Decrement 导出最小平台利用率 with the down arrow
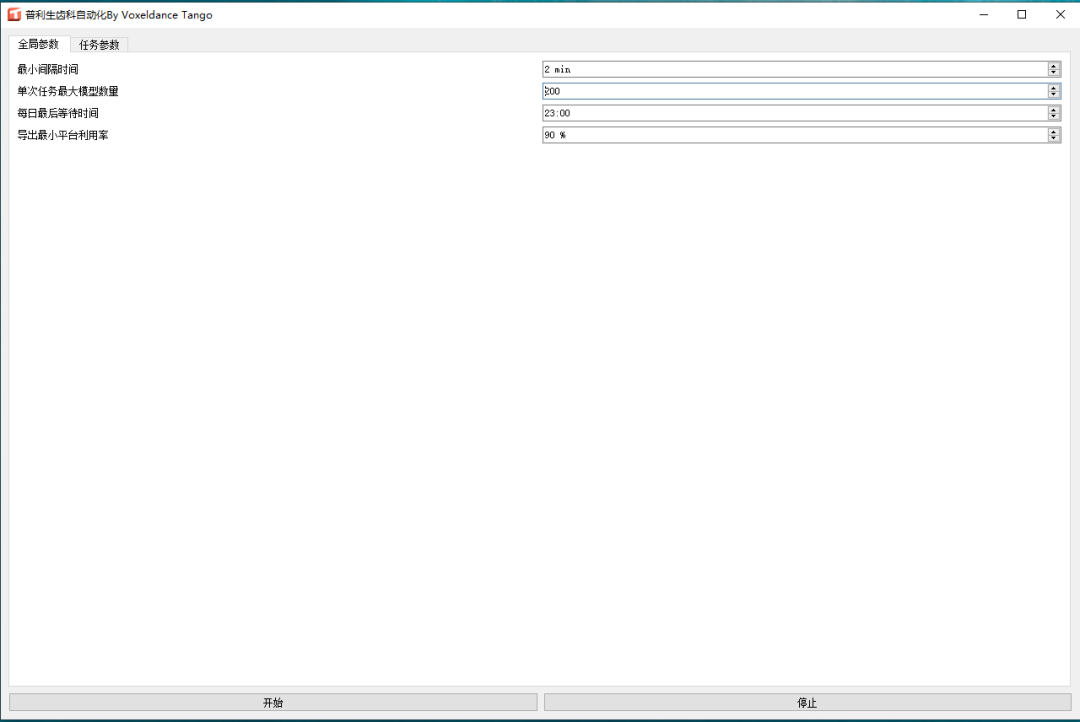Screen dimensions: 1080x722 point(1054,139)
